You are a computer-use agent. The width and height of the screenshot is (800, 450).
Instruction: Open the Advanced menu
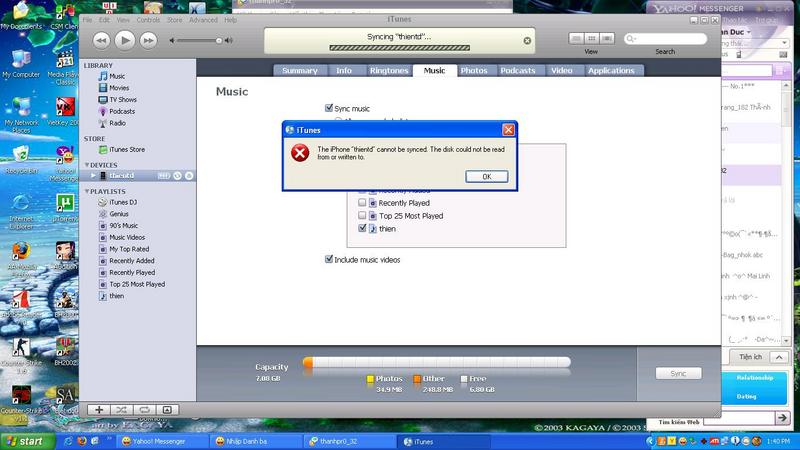click(203, 19)
